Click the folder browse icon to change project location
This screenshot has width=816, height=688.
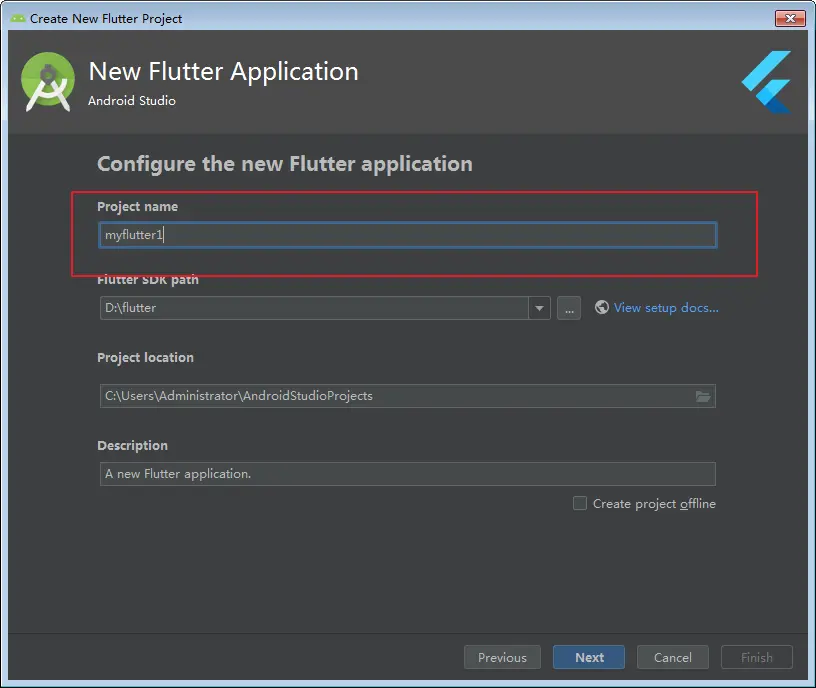tap(703, 396)
